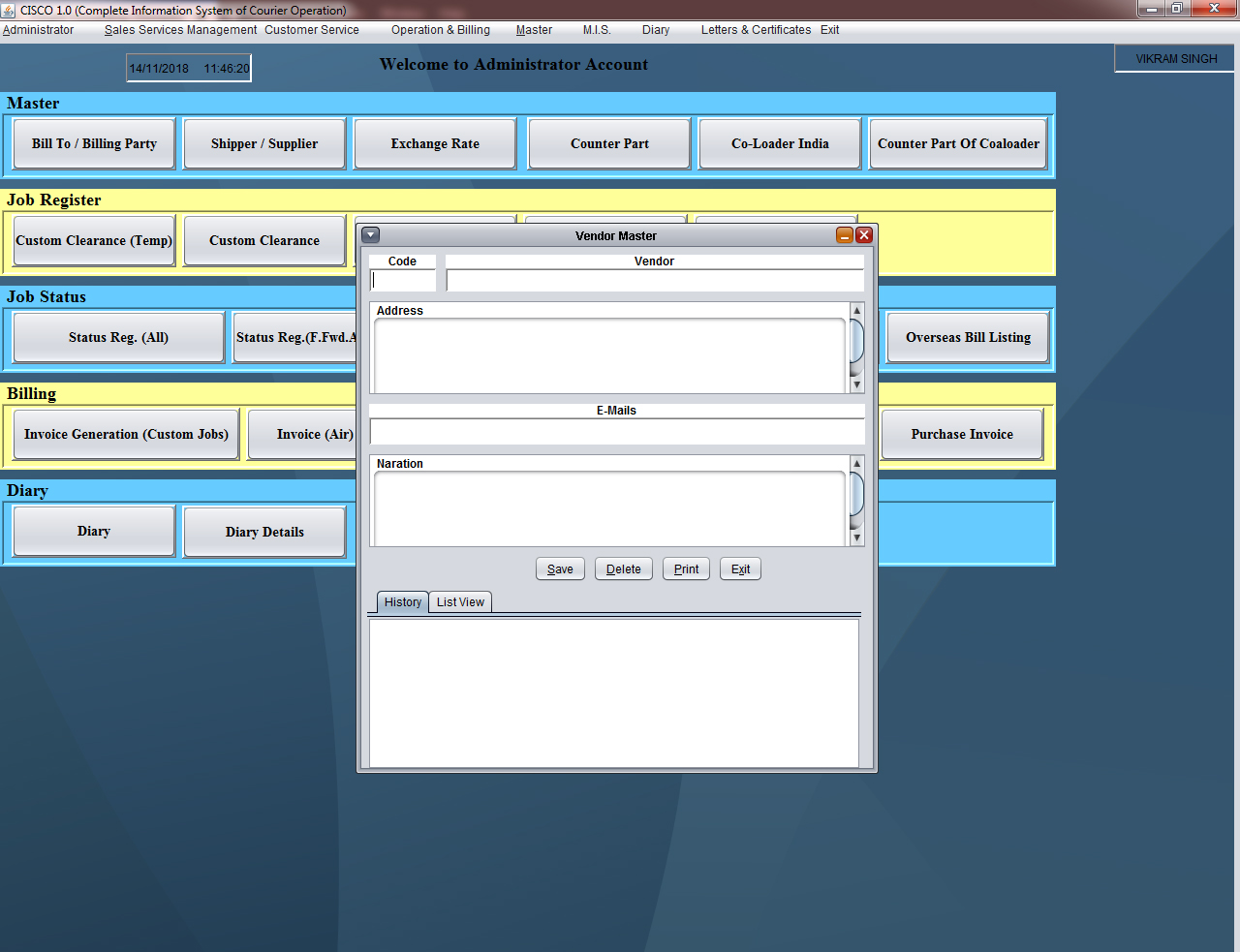
Task: Click the Naration scrollbar thumb
Action: (856, 494)
